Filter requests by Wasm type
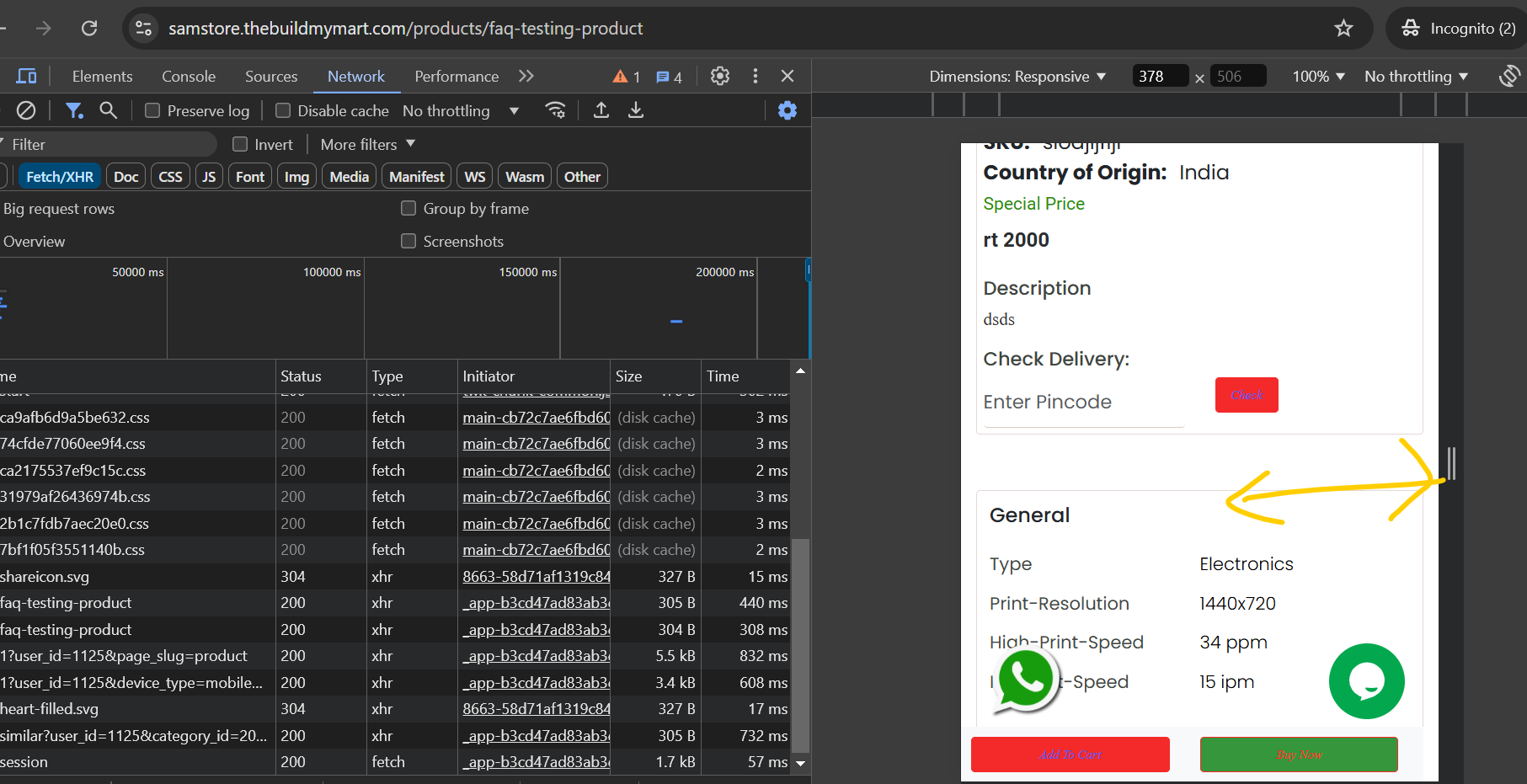The width and height of the screenshot is (1527, 784). 525,177
